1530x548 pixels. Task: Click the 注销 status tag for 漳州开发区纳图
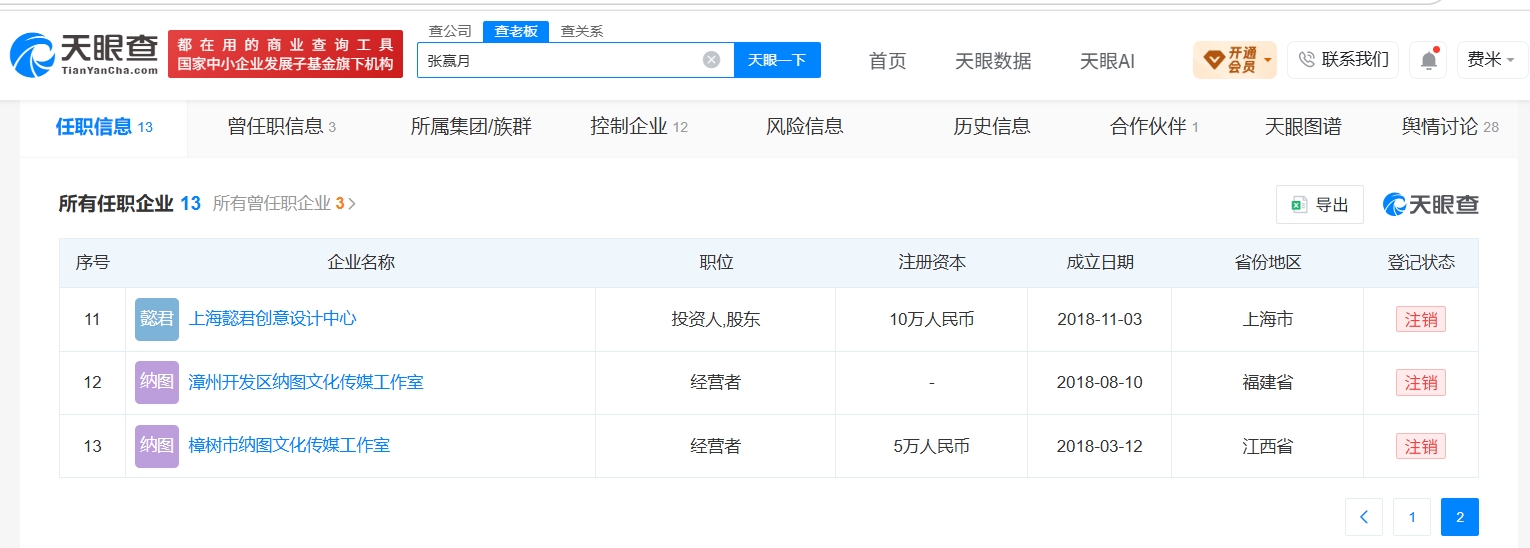[x=1421, y=383]
